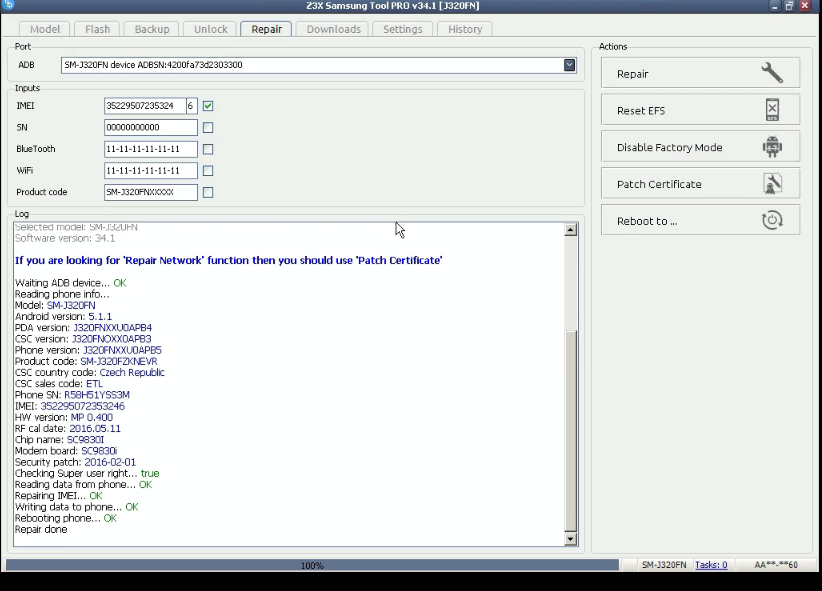Click the SM-J320FN status bar entry

664,565
